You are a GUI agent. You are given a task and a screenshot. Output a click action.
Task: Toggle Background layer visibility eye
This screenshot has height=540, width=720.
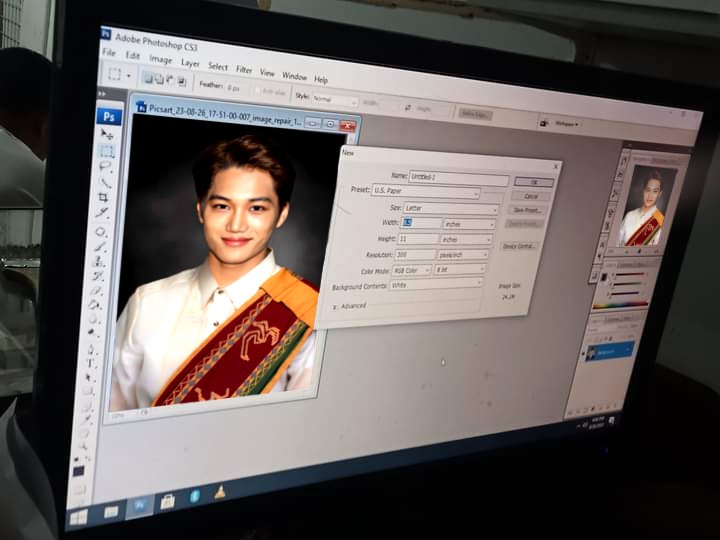(x=584, y=354)
